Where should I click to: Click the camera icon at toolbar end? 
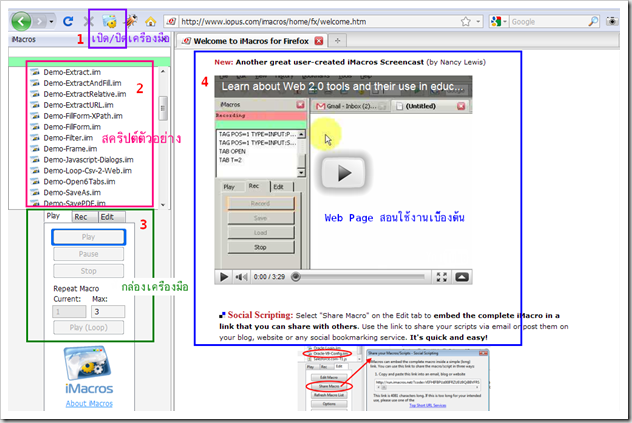click(612, 21)
